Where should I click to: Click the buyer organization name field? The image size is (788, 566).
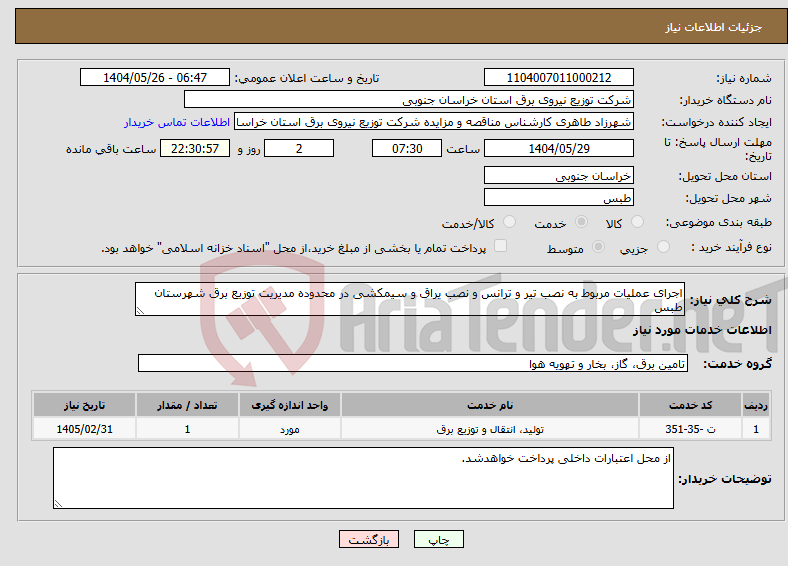(x=409, y=100)
